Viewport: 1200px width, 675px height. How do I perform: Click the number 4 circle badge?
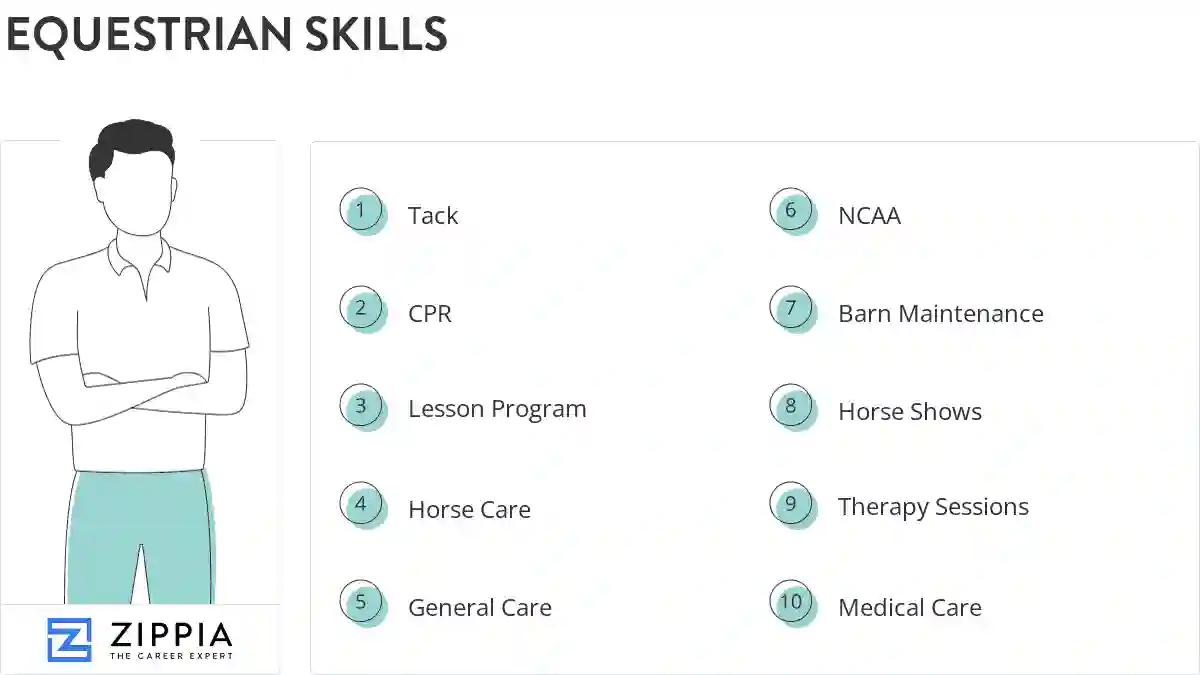point(362,505)
